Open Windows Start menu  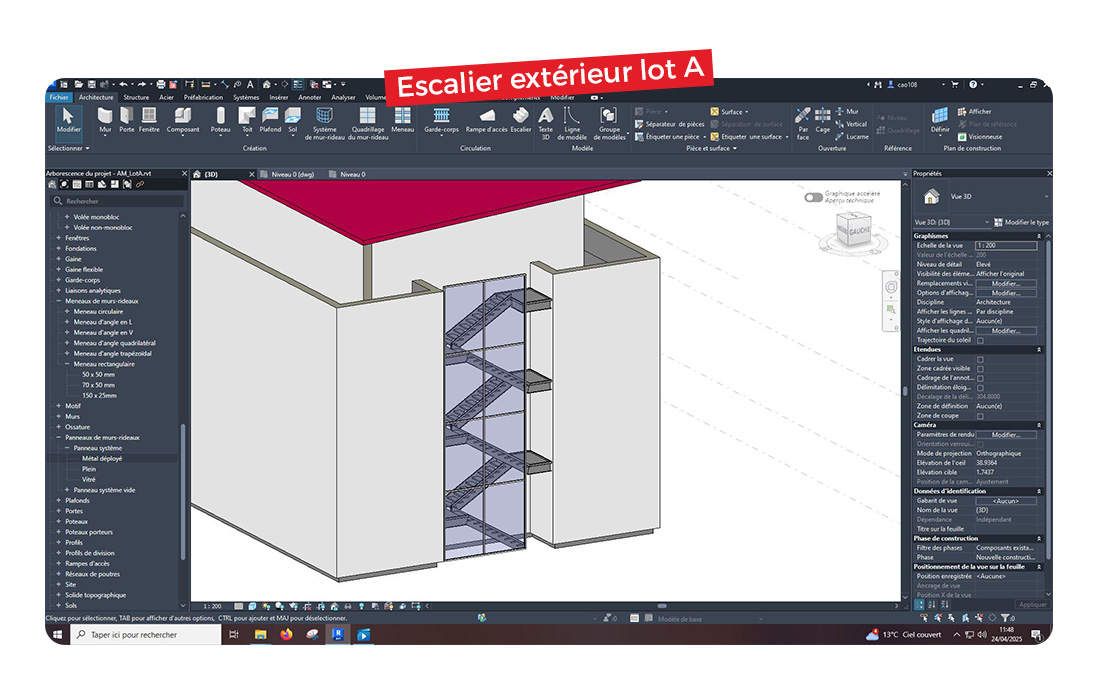(x=57, y=635)
